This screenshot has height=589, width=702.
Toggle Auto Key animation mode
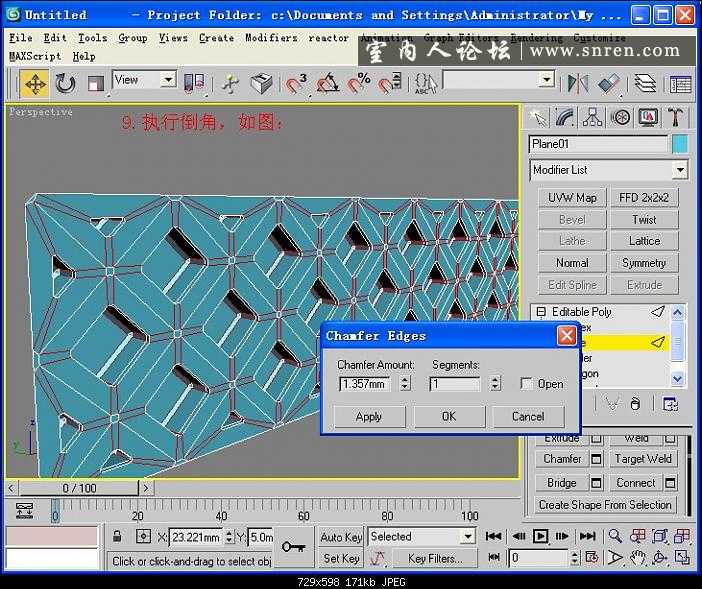coord(341,537)
